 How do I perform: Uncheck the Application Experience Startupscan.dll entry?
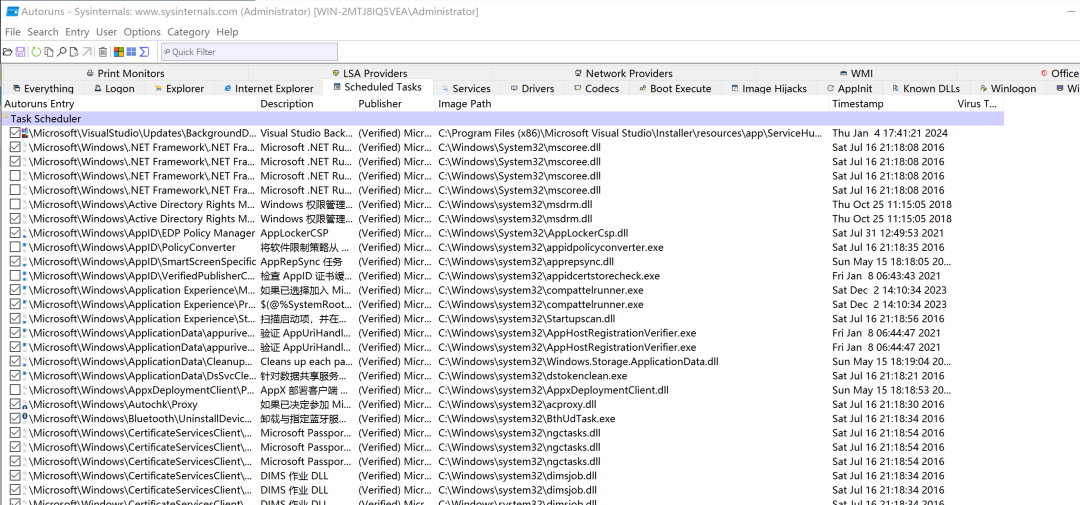pyautogui.click(x=15, y=318)
